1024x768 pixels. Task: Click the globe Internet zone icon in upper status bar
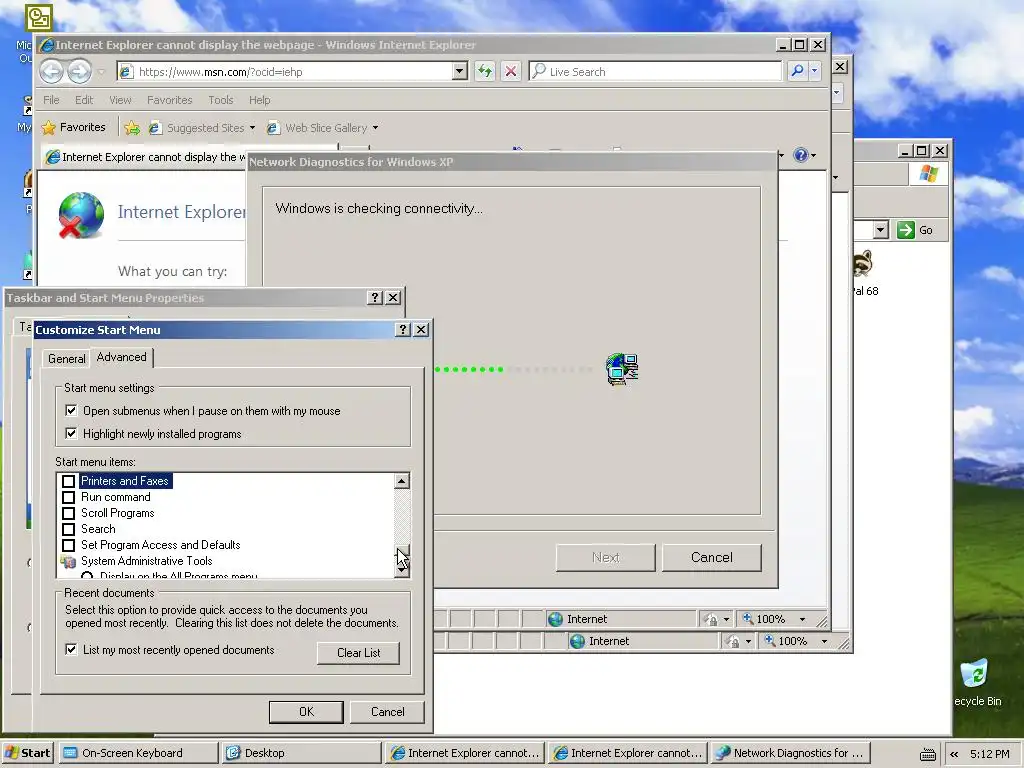pyautogui.click(x=556, y=619)
